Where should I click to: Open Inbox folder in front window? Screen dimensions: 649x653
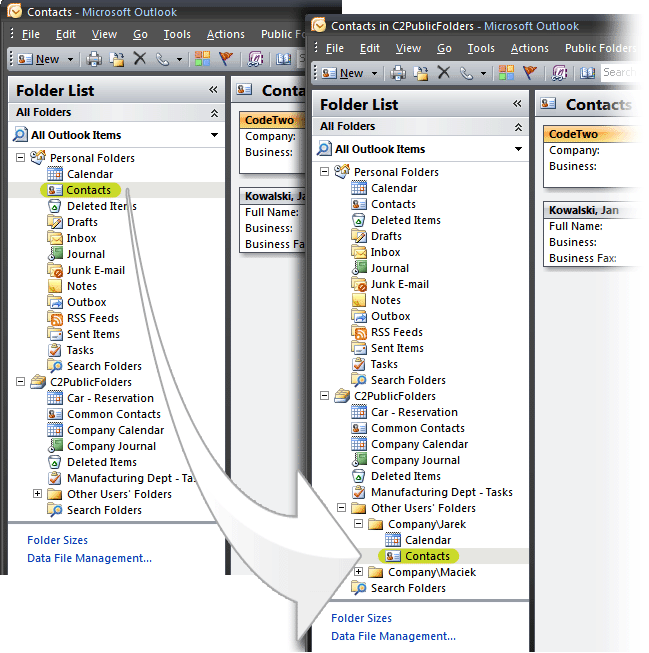[x=376, y=252]
